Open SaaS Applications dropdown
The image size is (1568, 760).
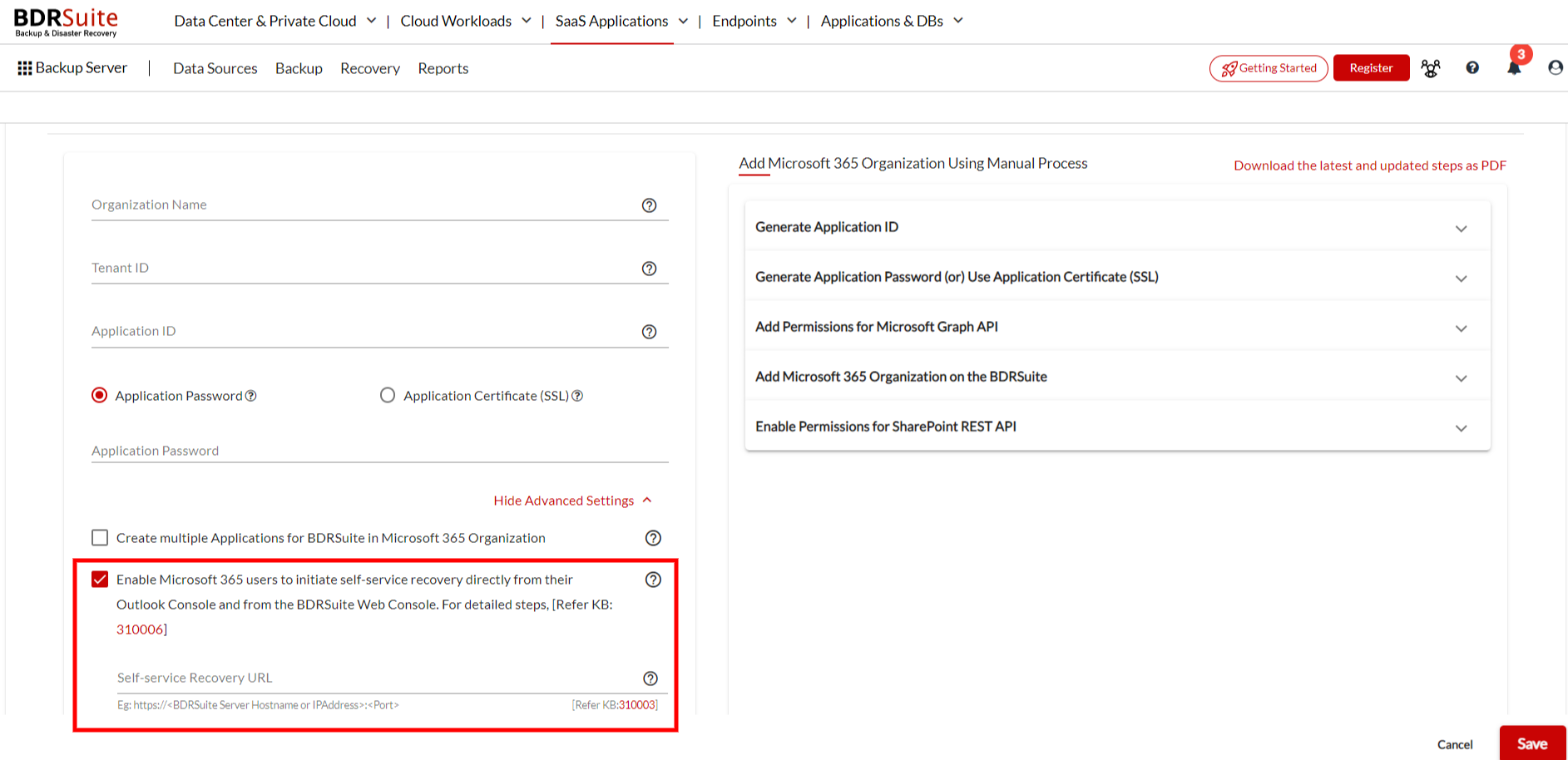click(x=621, y=21)
